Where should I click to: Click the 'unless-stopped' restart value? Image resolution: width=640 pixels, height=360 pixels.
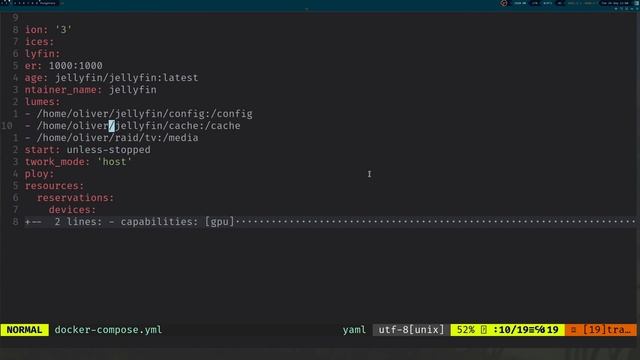point(109,150)
